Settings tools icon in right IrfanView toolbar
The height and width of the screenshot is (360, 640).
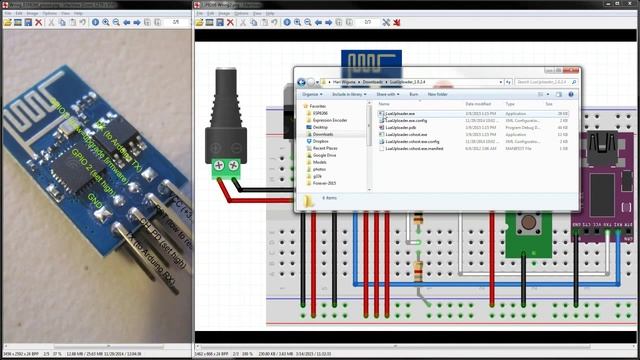386,22
